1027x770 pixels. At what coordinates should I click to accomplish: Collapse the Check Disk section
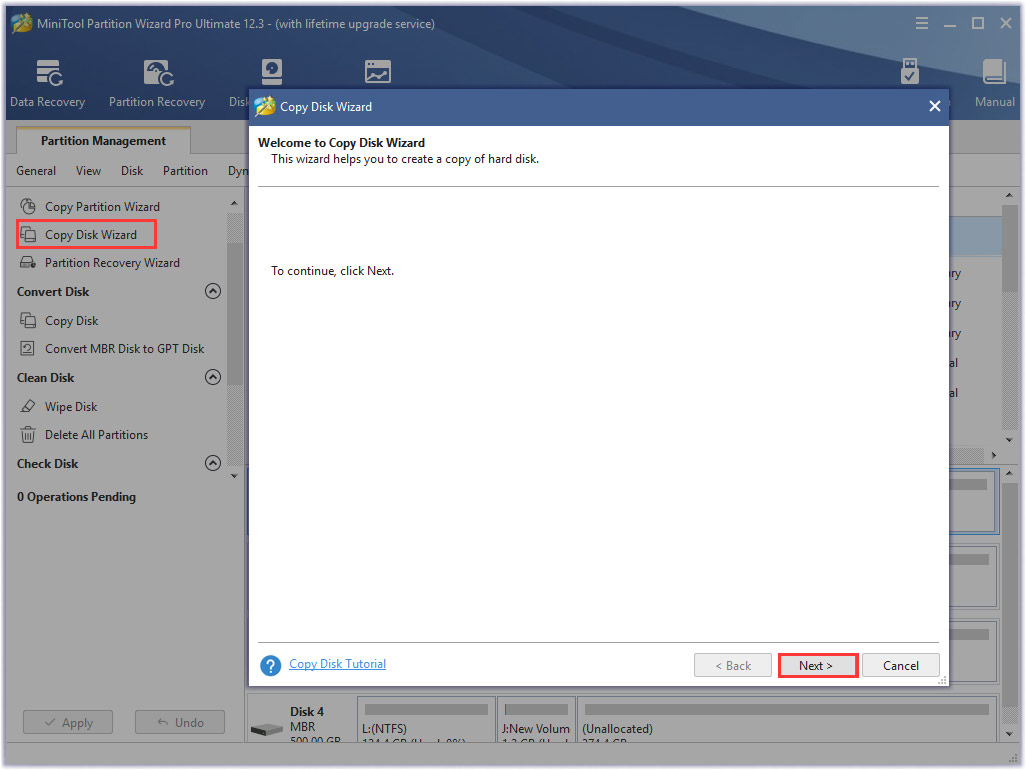(213, 463)
